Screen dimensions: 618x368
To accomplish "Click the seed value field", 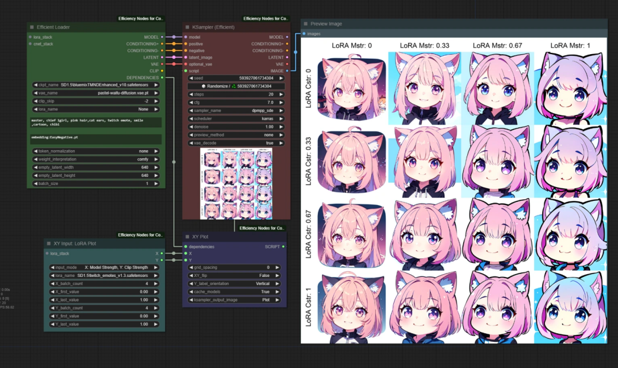I will pyautogui.click(x=236, y=78).
